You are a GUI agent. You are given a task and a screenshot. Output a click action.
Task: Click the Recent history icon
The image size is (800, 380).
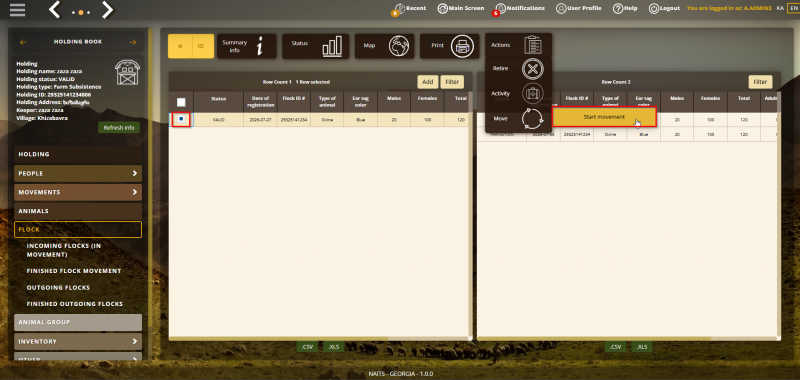click(x=399, y=9)
